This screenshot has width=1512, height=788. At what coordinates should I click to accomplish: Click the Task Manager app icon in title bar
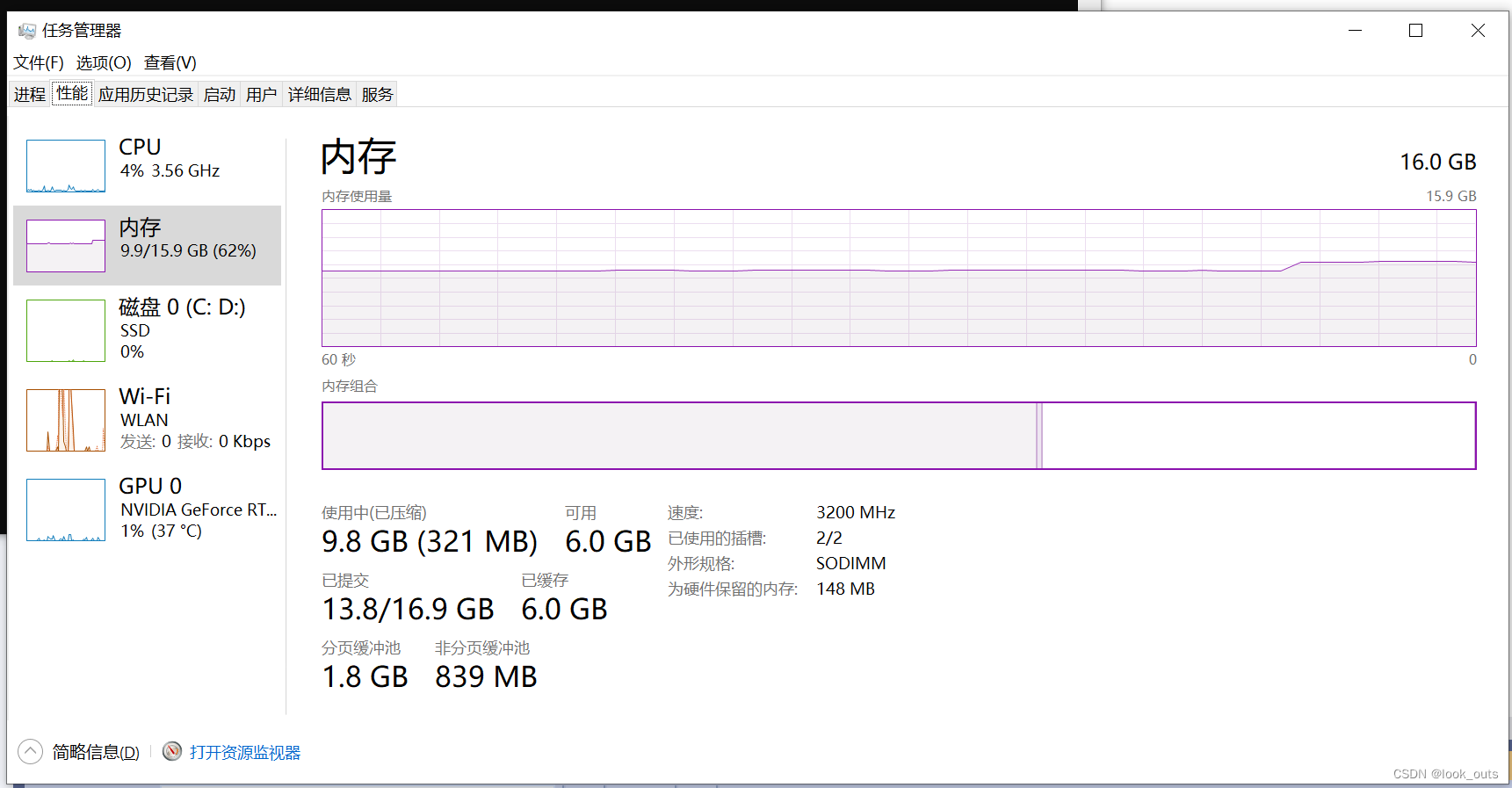point(27,31)
